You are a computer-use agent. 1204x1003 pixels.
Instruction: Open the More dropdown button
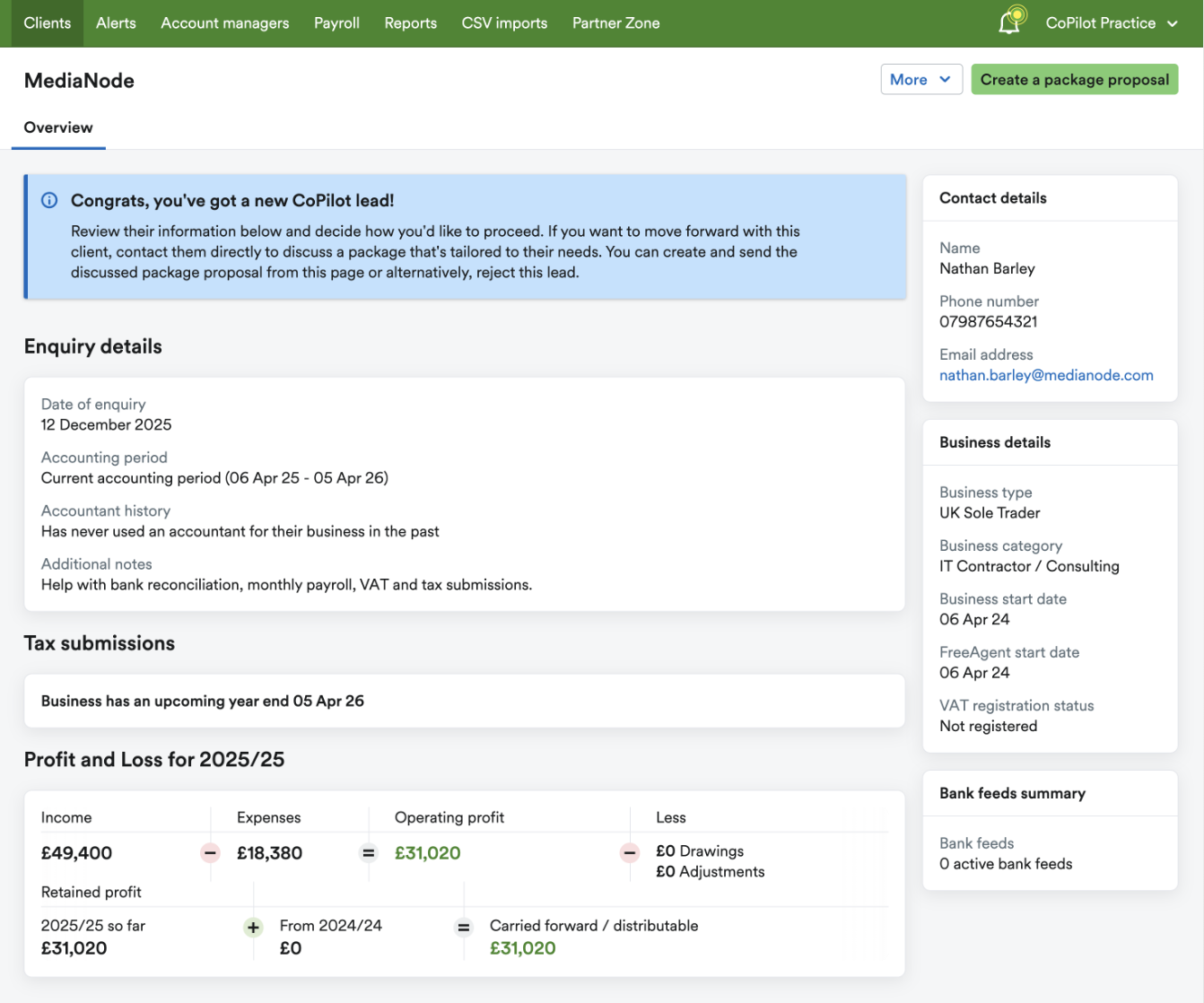[921, 79]
